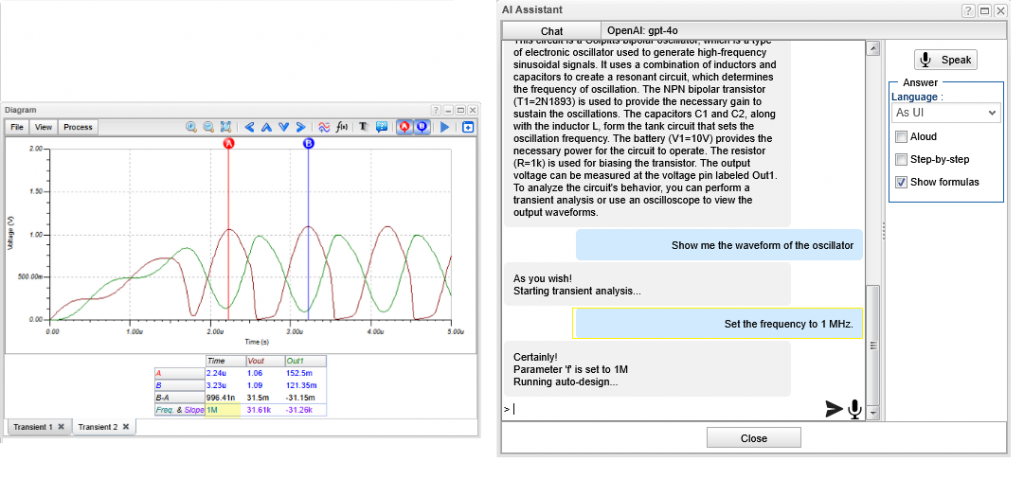Screen dimensions: 1024x479
Task: Click highlighted 1M frequency cell
Action: click(225, 410)
